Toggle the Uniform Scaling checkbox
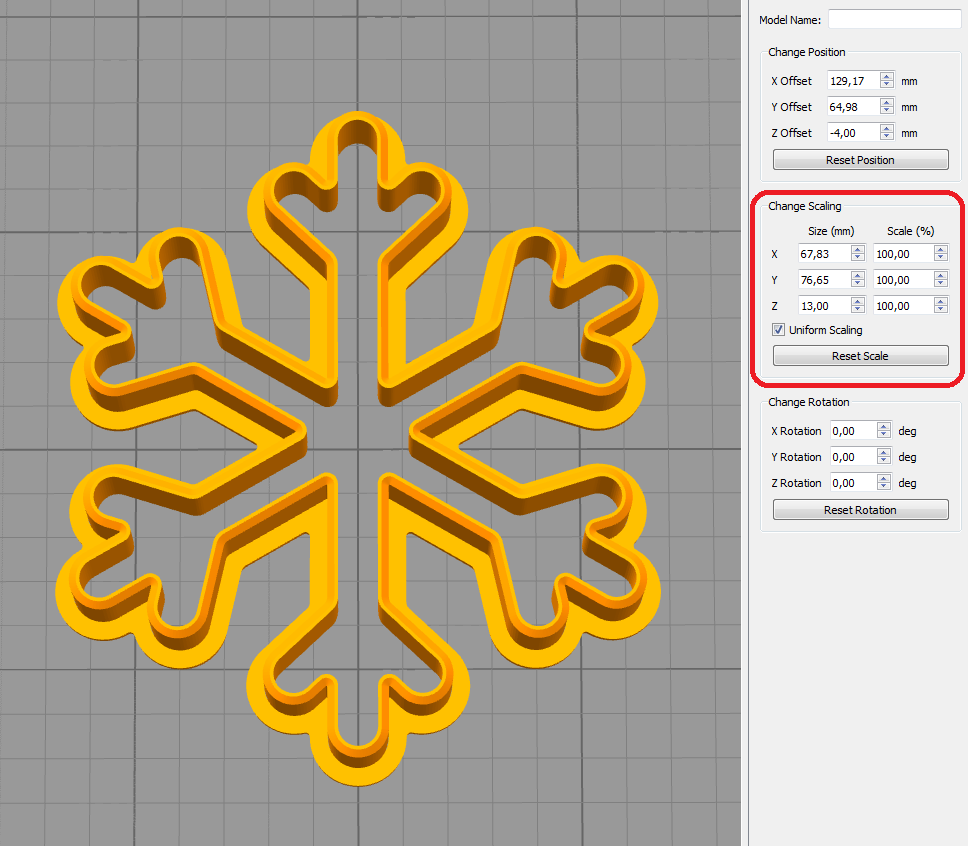The image size is (968, 846). click(x=779, y=330)
